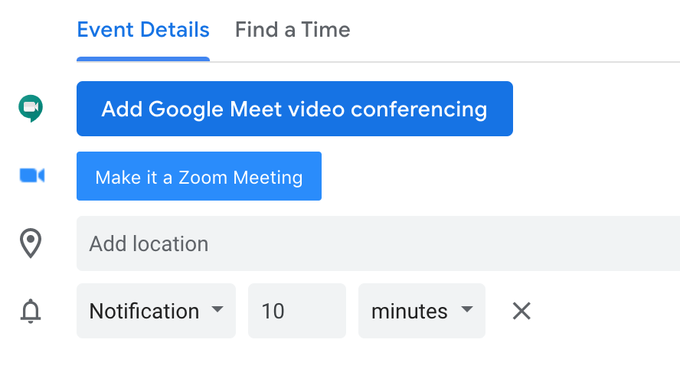Add Google Meet video conferencing
Image resolution: width=680 pixels, height=369 pixels.
pyautogui.click(x=295, y=108)
